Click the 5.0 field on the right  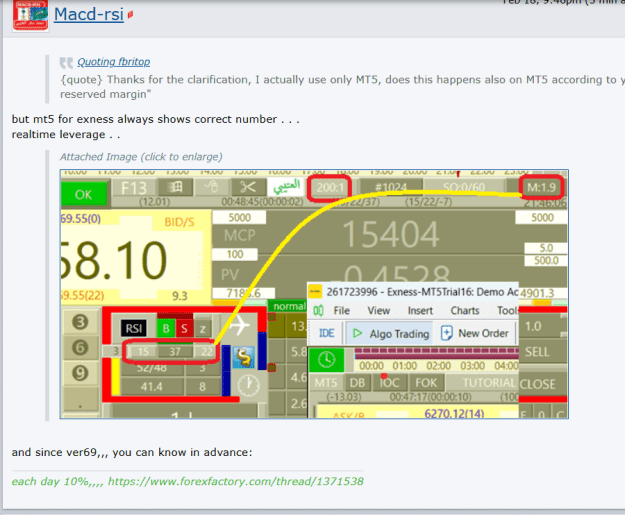point(546,248)
